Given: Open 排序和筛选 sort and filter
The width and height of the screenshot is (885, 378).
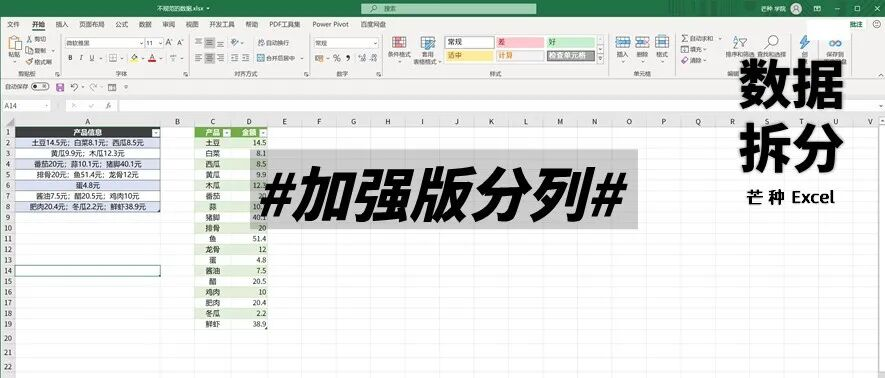Looking at the screenshot, I should click(739, 46).
